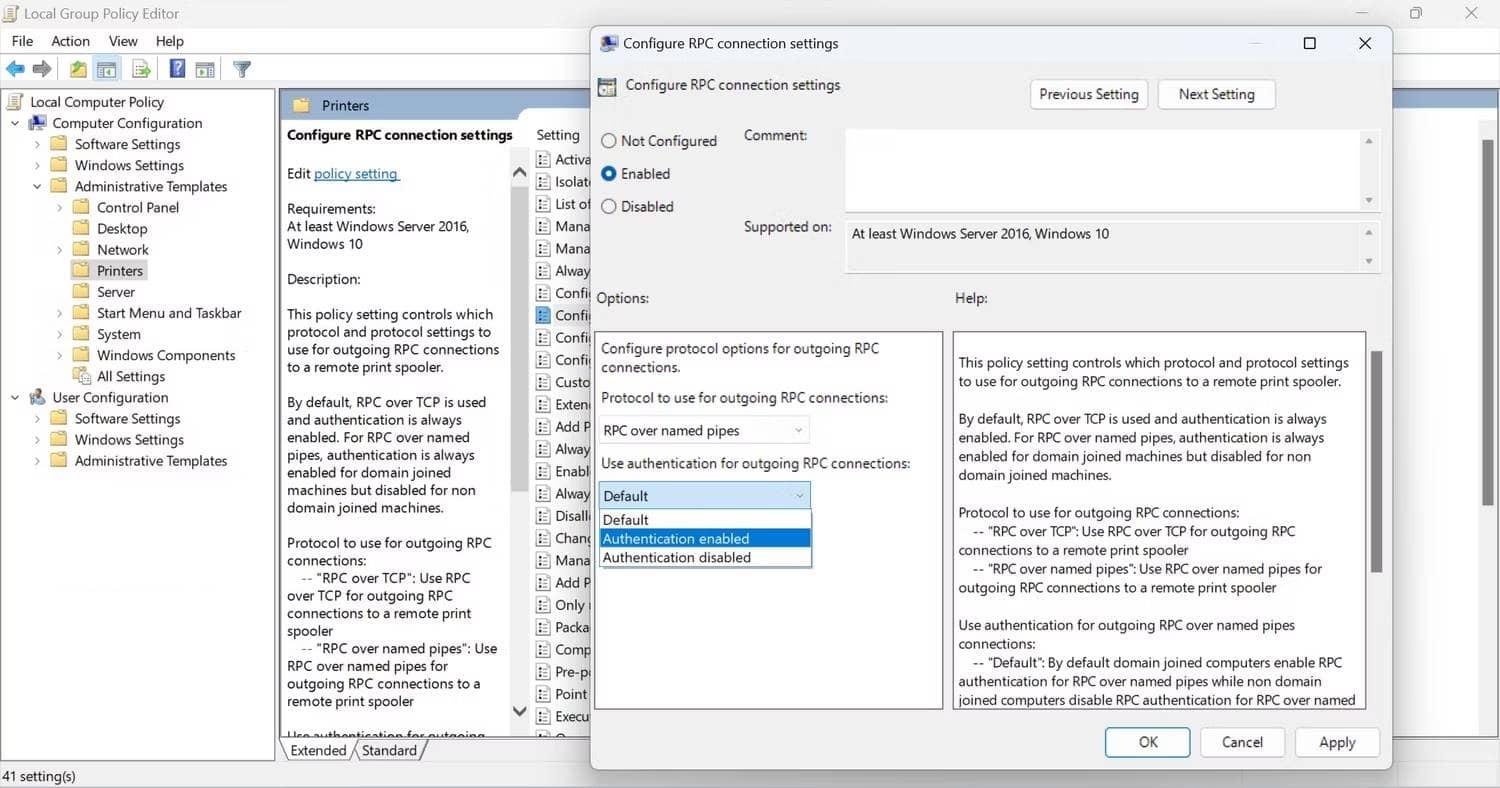Screen dimensions: 1500x788
Task: Close the open authentication combo box showing Default
Action: [x=704, y=496]
